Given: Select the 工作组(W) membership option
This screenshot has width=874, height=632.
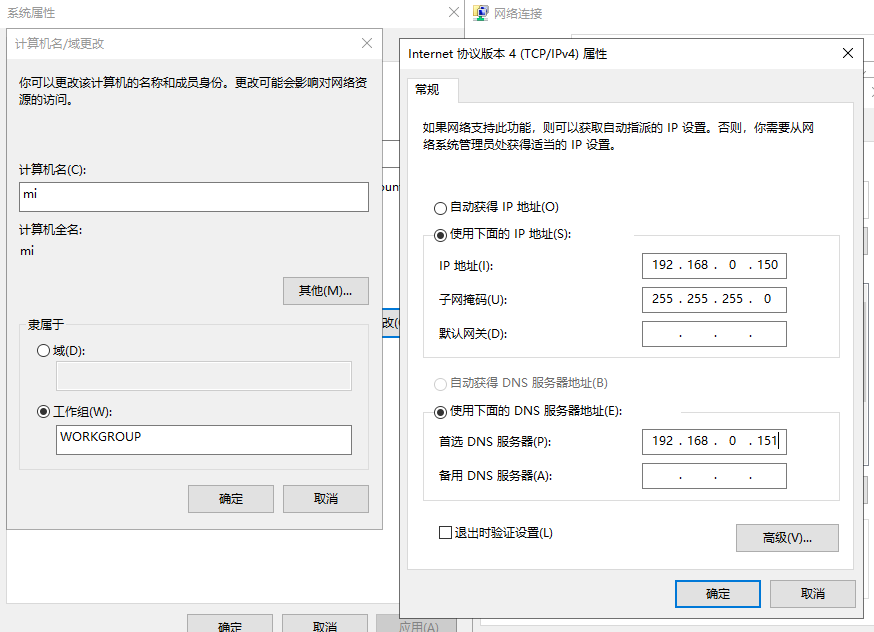Looking at the screenshot, I should click(43, 412).
